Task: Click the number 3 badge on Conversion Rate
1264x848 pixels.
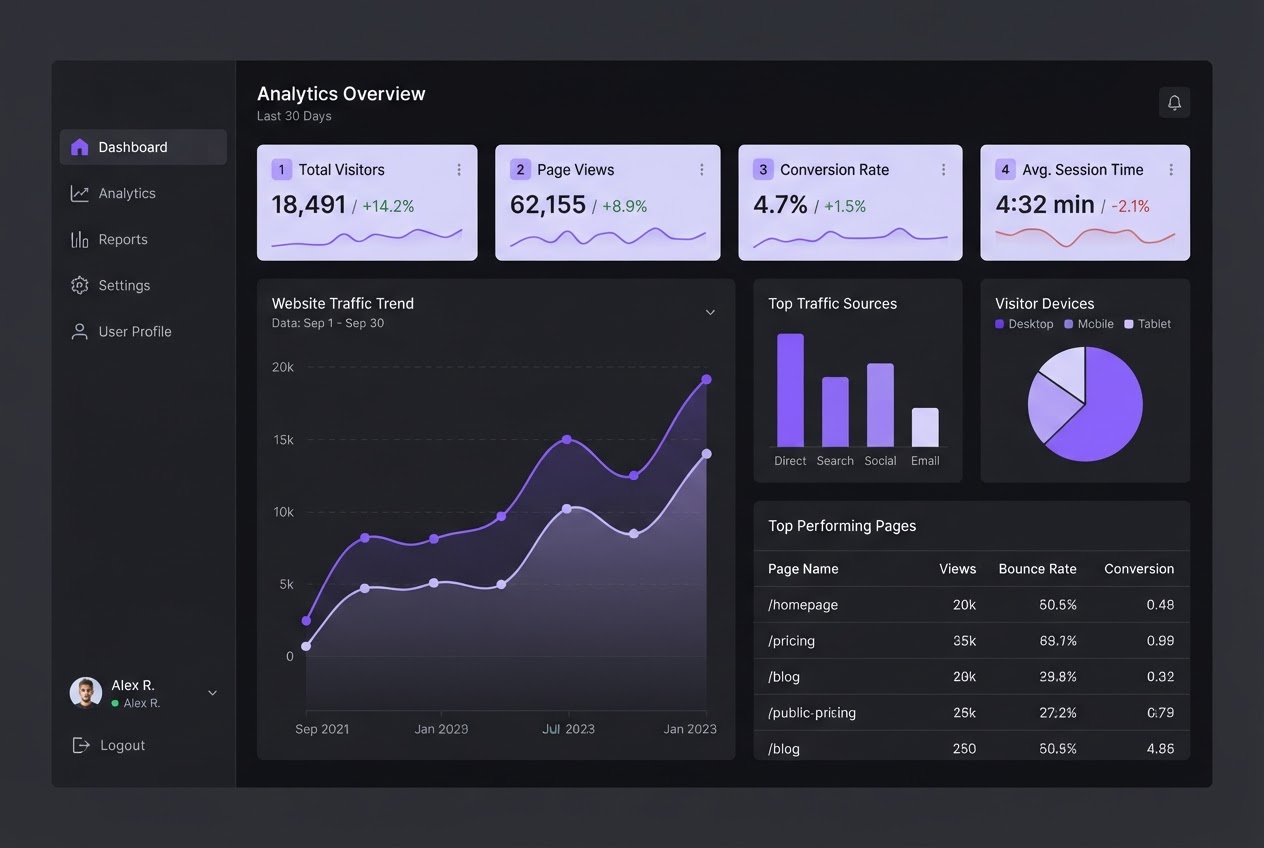Action: 763,169
